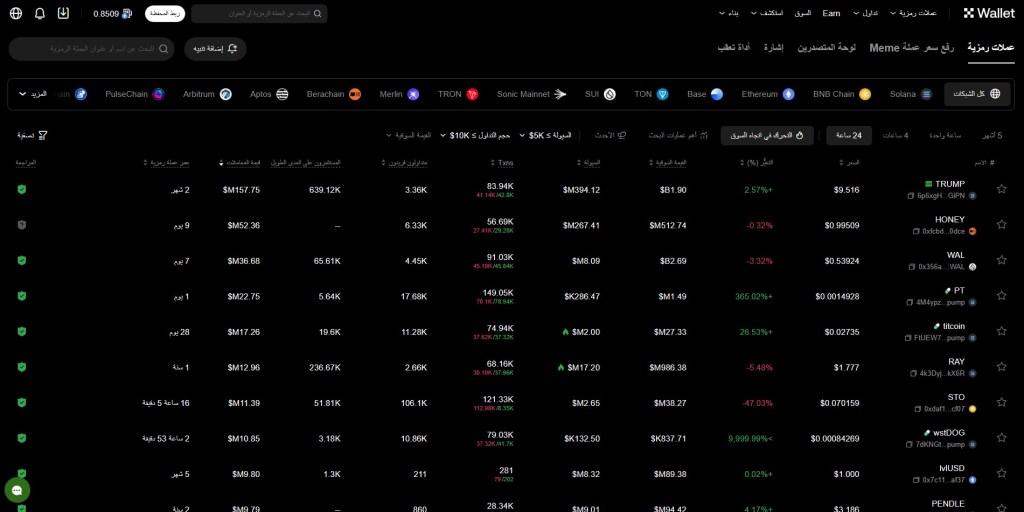Click the filter funnel icon

point(42,135)
